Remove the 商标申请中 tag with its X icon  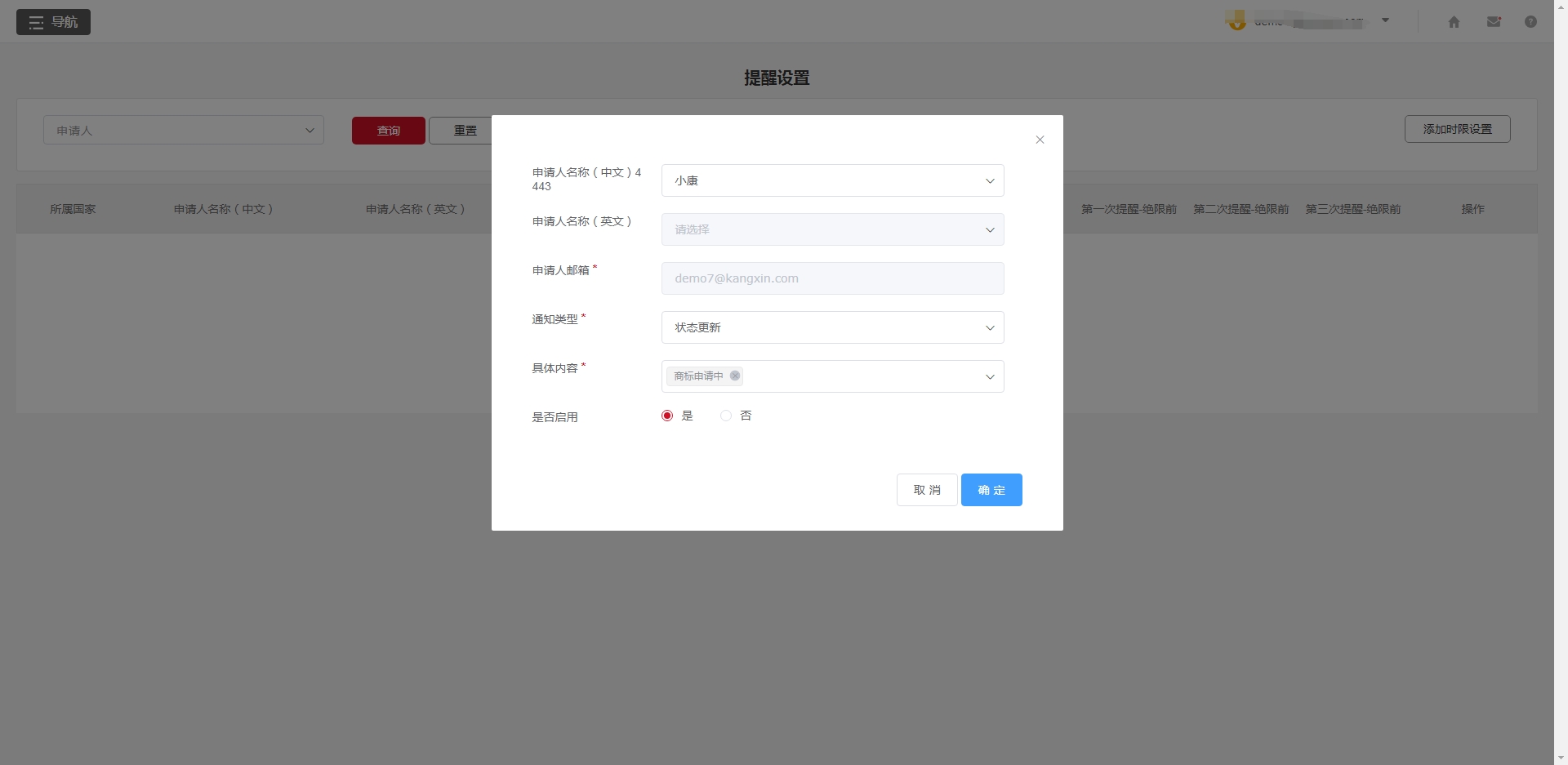735,376
